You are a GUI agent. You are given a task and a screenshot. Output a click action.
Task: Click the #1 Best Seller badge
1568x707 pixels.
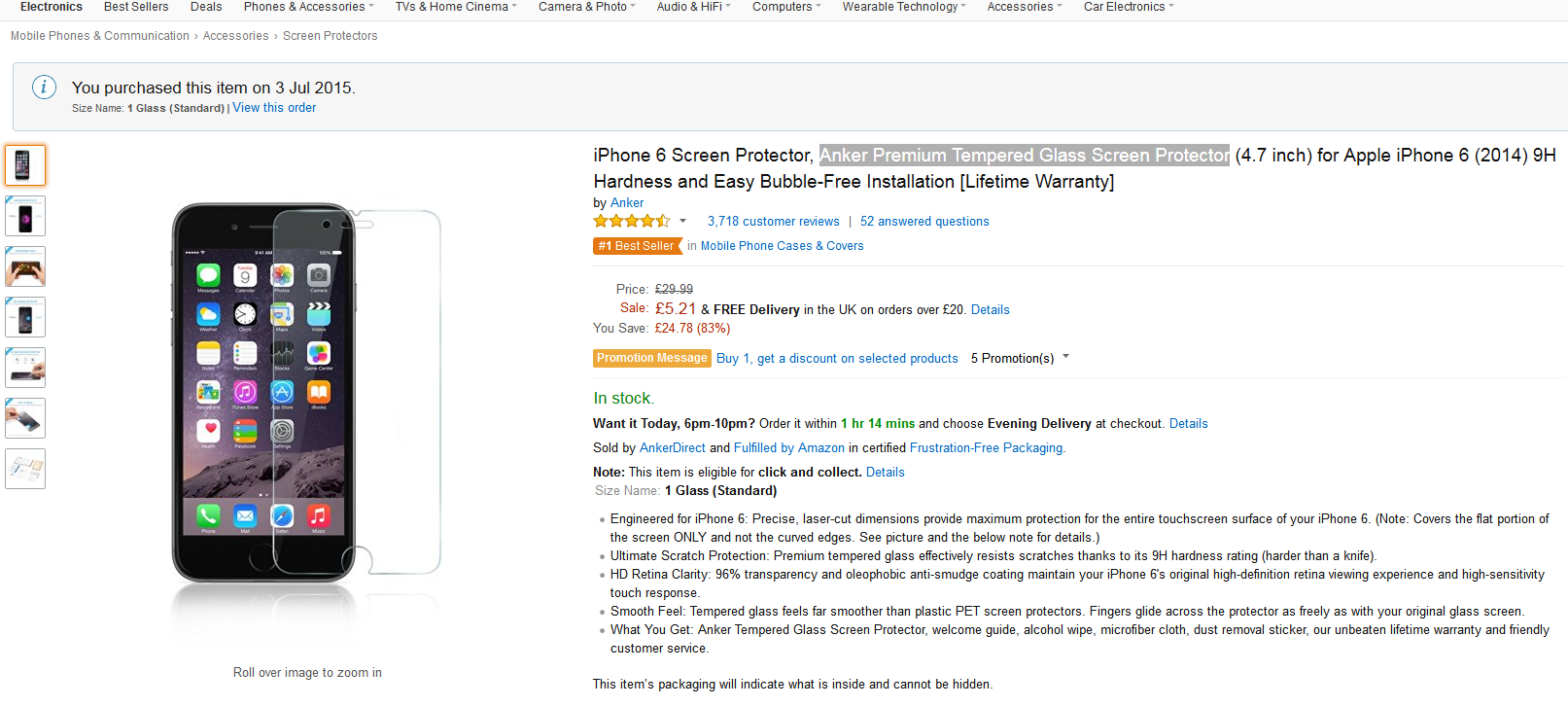pyautogui.click(x=637, y=246)
